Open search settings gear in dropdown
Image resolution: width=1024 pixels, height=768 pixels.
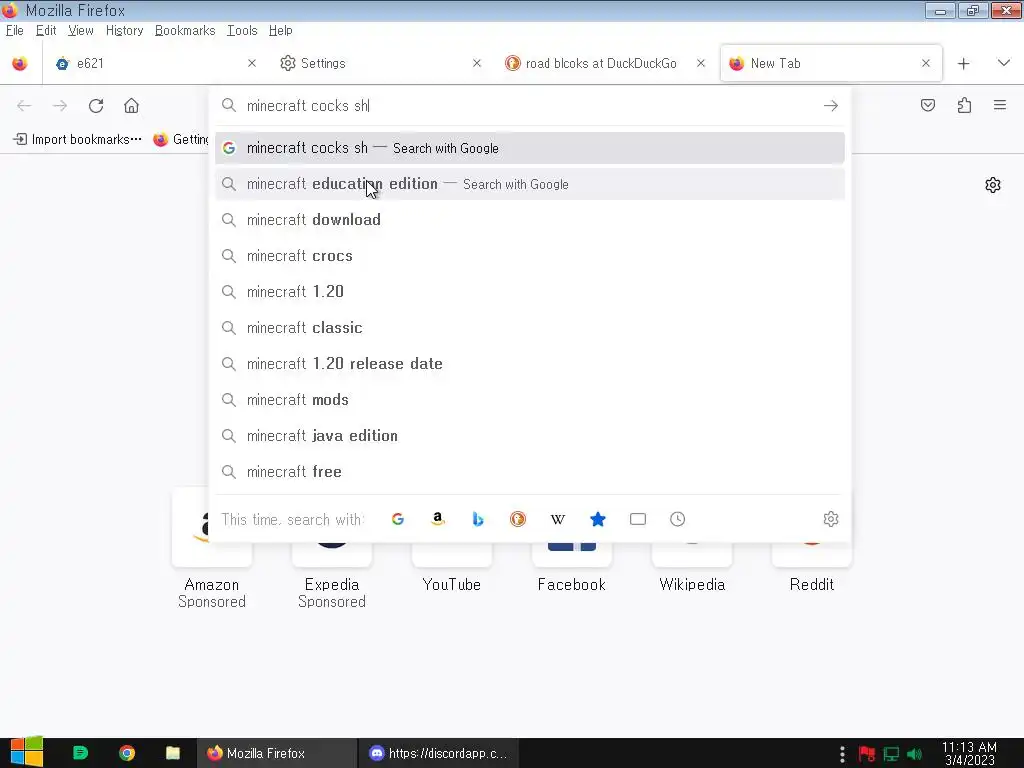pyautogui.click(x=830, y=519)
